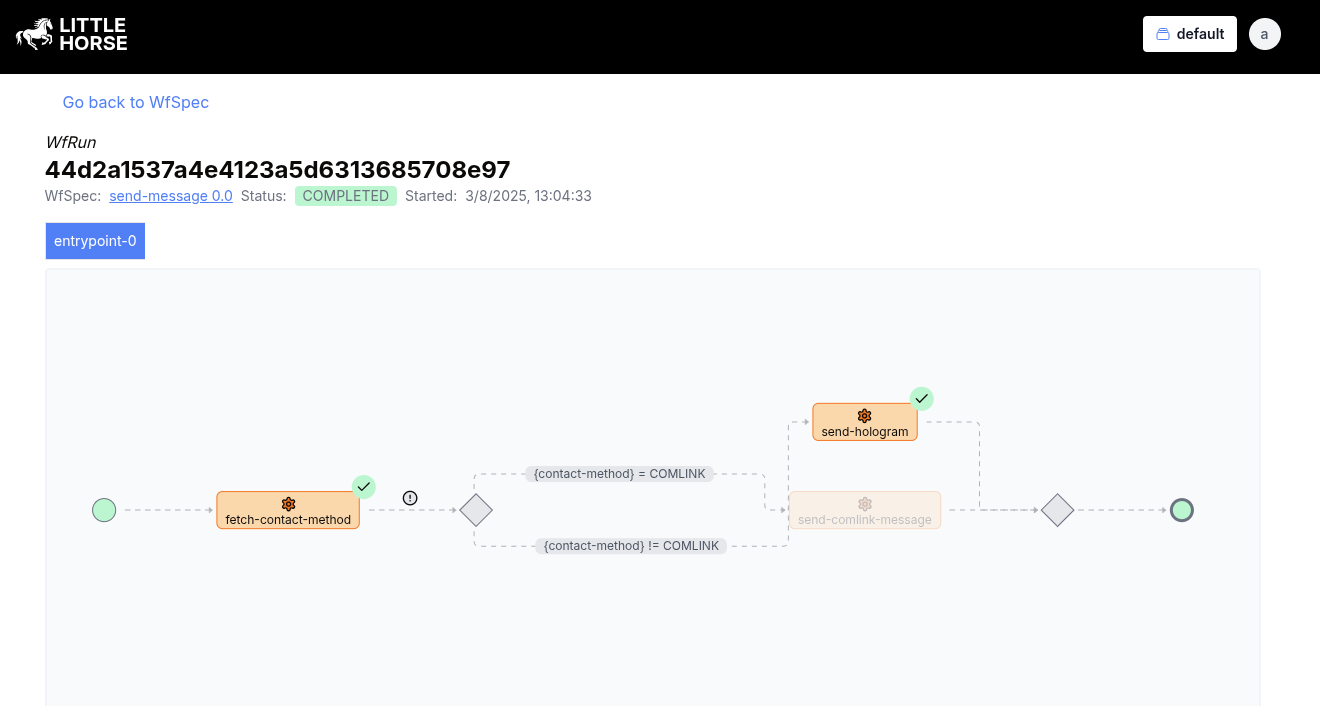The height and width of the screenshot is (706, 1320).
Task: Click the diamond node before the exit circle
Action: coord(1057,510)
